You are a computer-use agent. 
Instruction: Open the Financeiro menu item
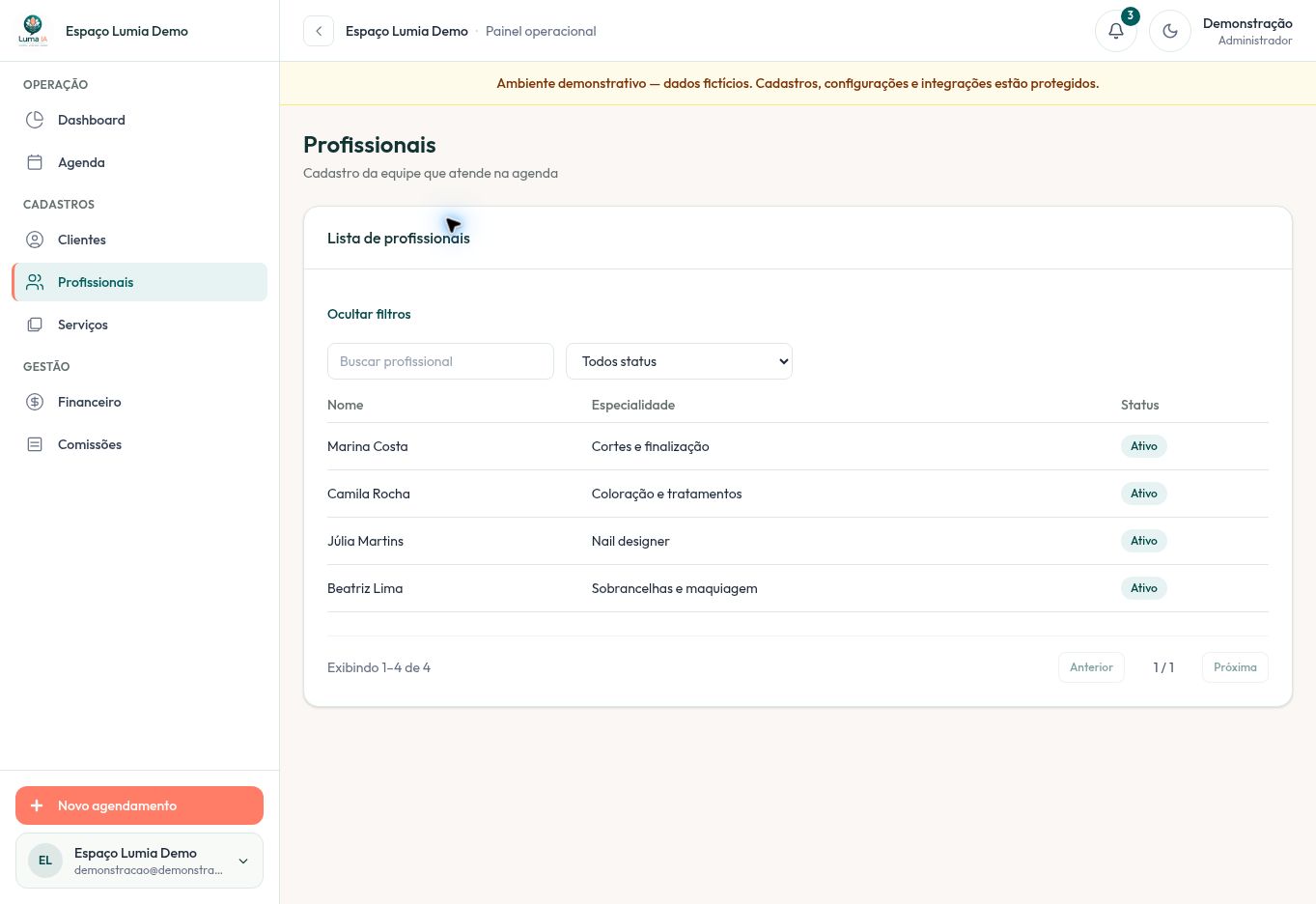[140, 402]
